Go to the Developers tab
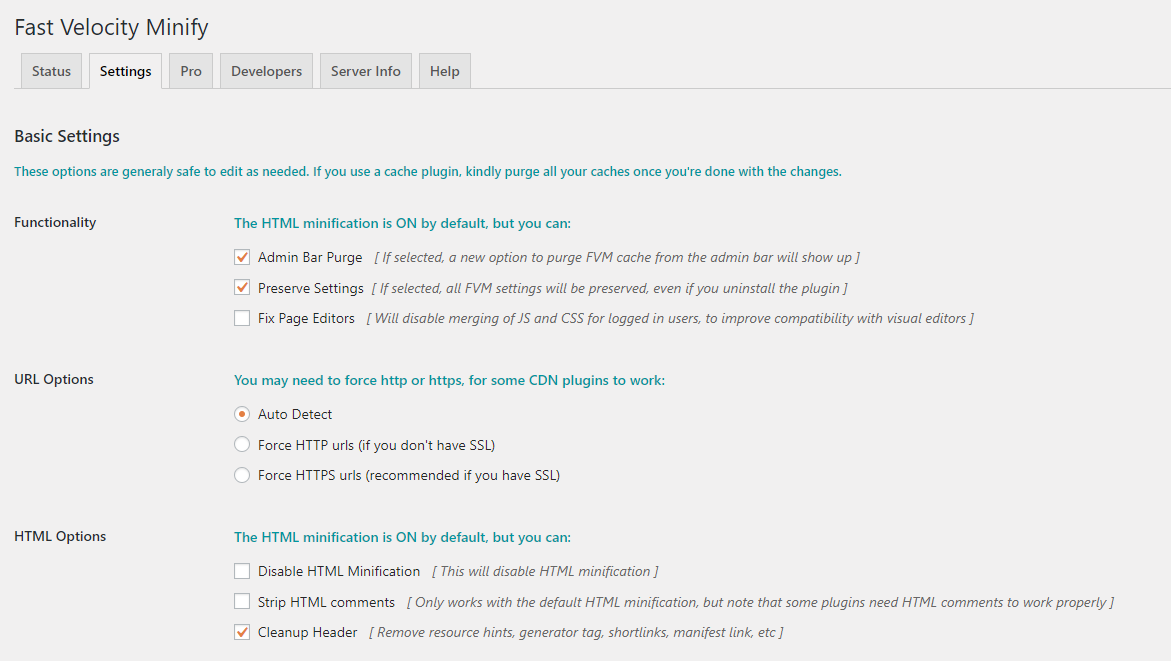This screenshot has width=1171, height=661. point(267,71)
